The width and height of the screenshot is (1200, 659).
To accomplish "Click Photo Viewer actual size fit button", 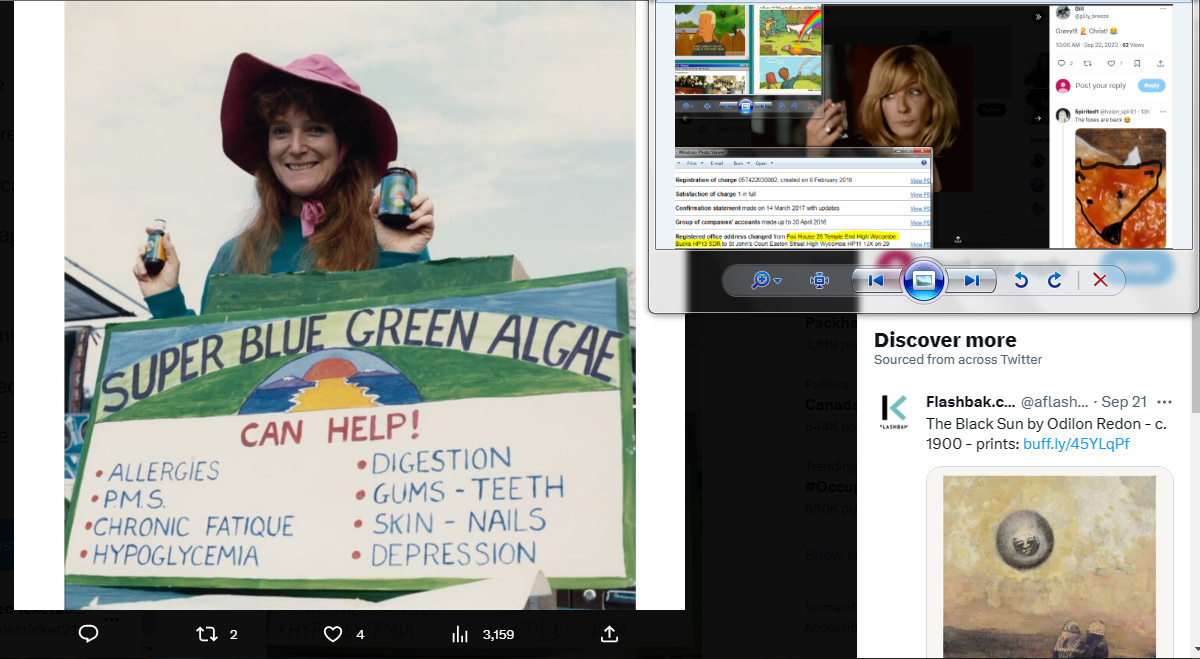I will 820,281.
